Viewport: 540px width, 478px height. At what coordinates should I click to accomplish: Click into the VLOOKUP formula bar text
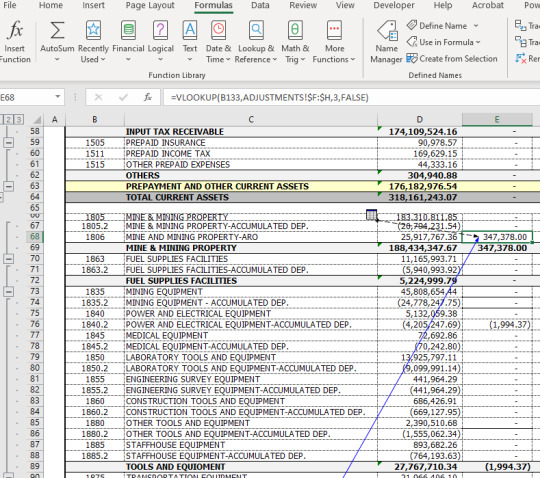coord(270,97)
